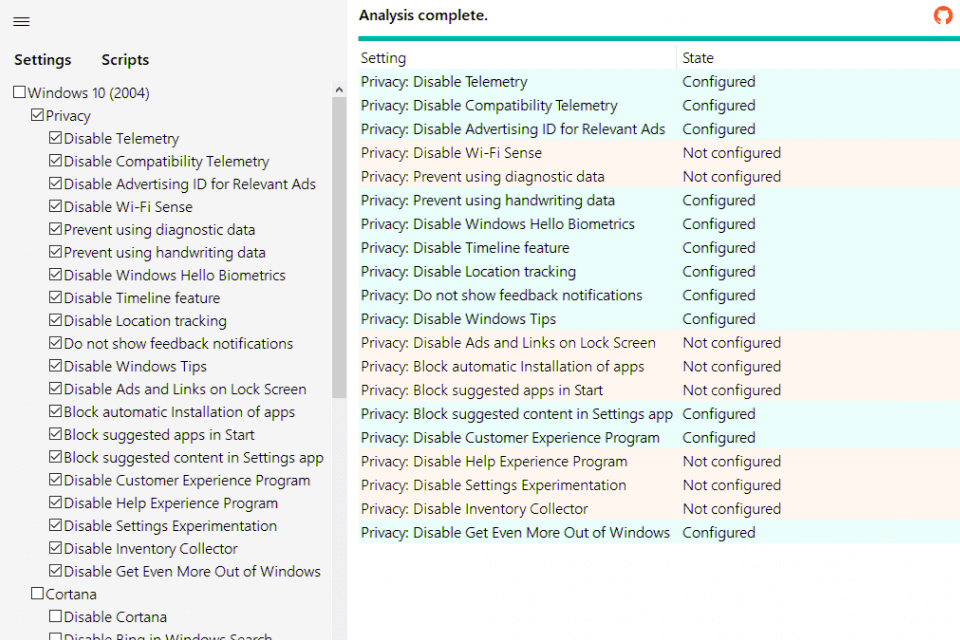Image resolution: width=960 pixels, height=640 pixels.
Task: Select Privacy: Disable Inventory Collector row
Action: coord(659,509)
